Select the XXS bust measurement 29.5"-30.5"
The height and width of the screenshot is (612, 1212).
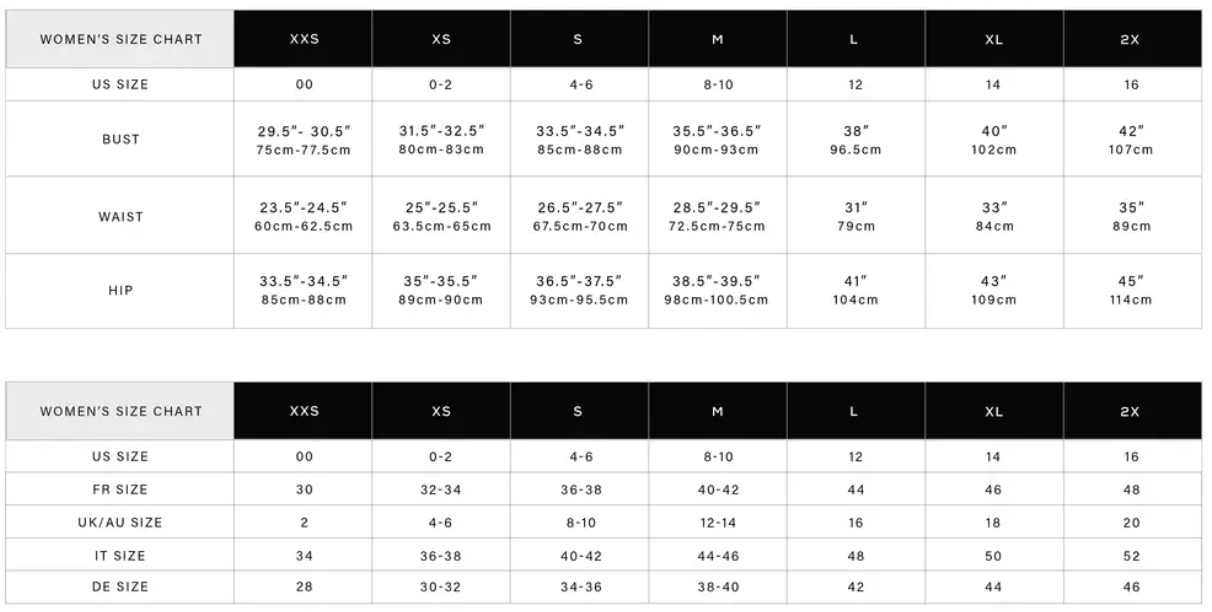pyautogui.click(x=304, y=139)
